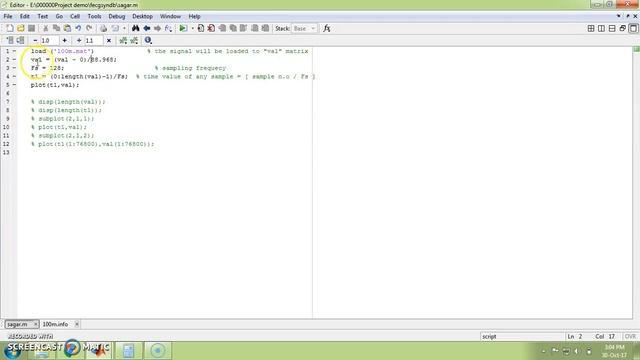Toggle breakpoint on line 1 dash

(x=14, y=51)
